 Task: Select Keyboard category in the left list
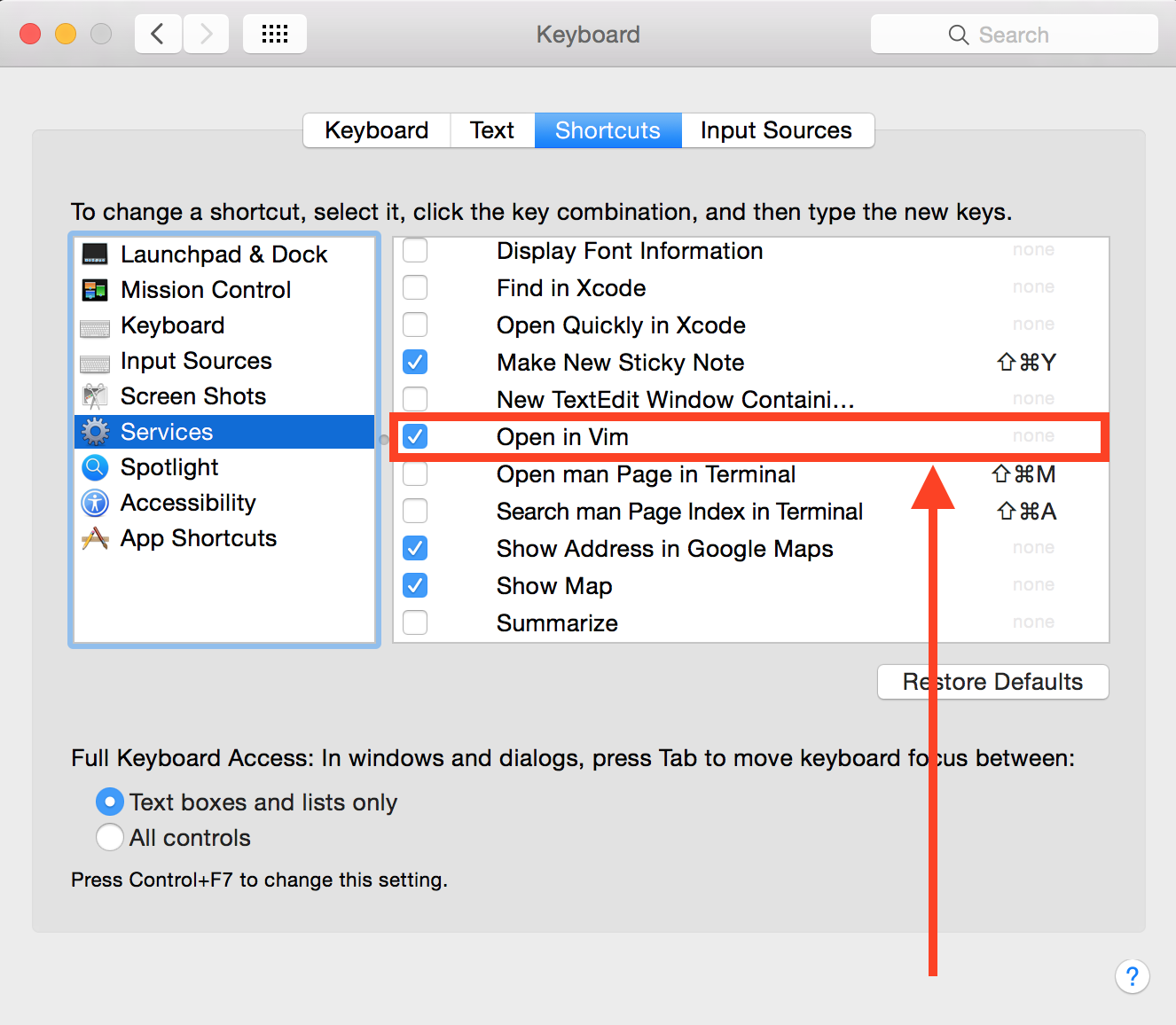(173, 325)
